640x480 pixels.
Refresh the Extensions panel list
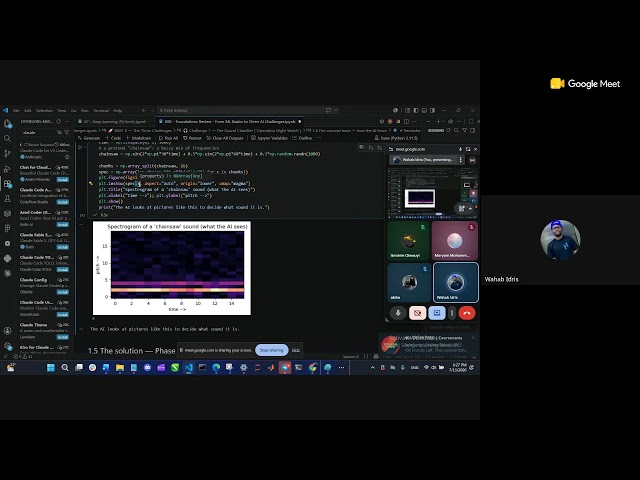coord(58,121)
